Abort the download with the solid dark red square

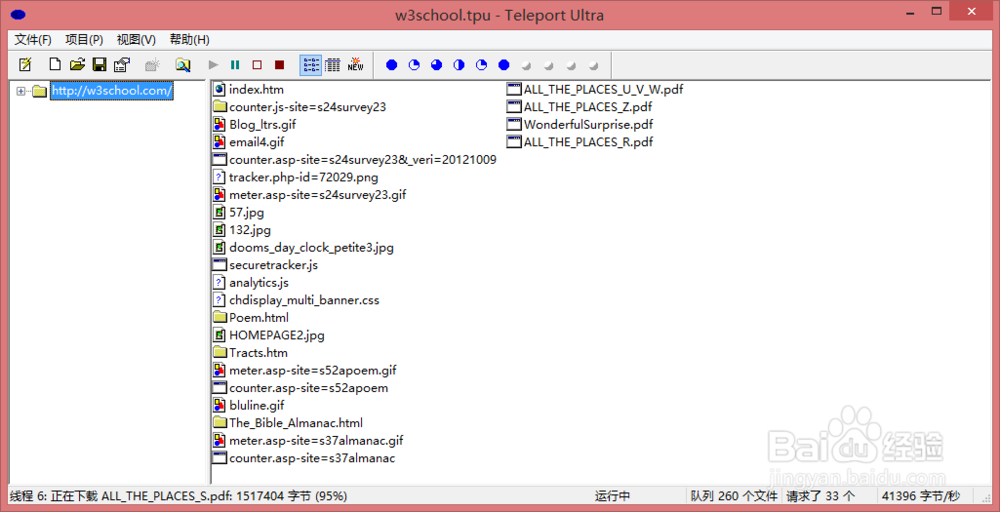279,64
